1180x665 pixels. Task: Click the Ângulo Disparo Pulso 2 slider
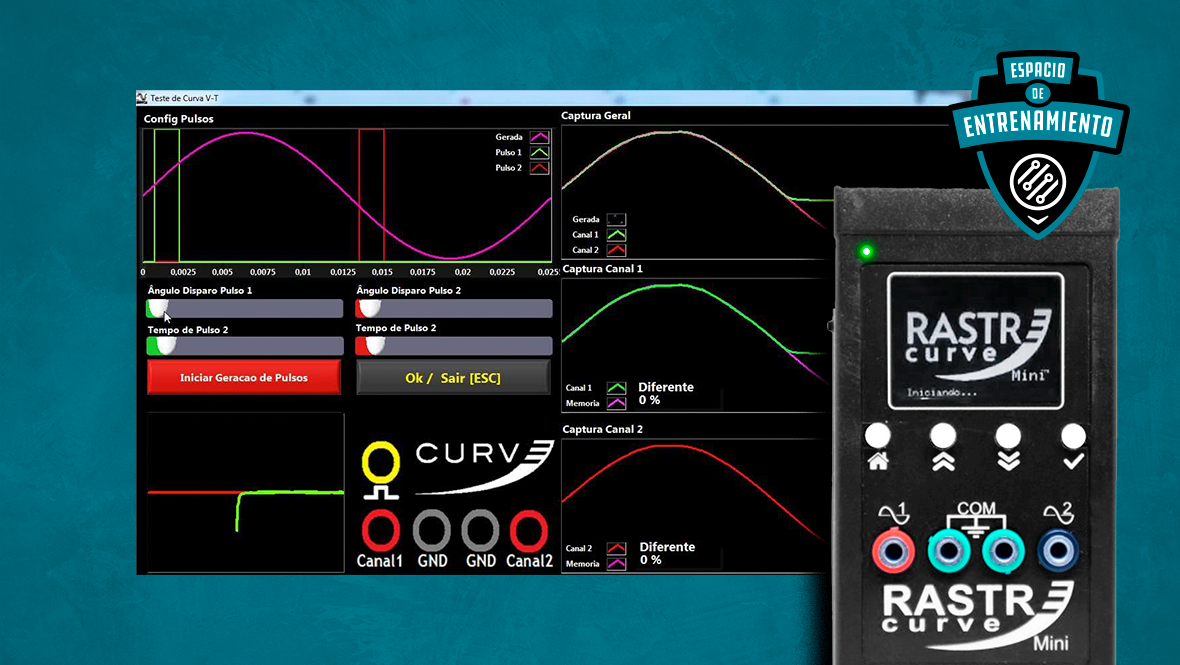coord(453,308)
